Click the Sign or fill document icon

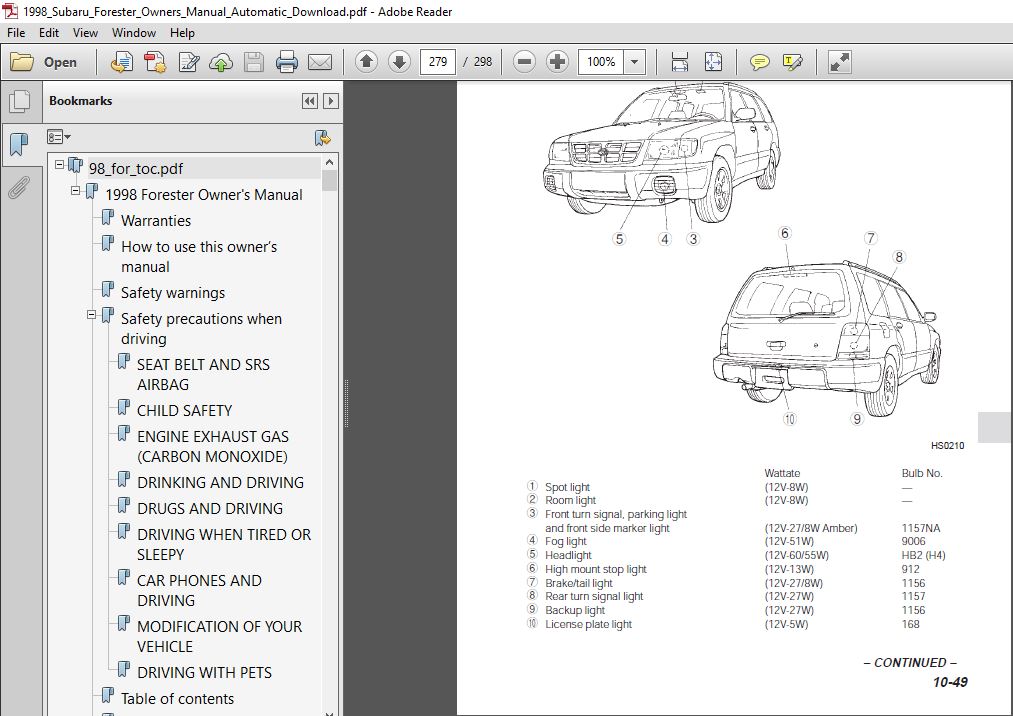(x=189, y=62)
